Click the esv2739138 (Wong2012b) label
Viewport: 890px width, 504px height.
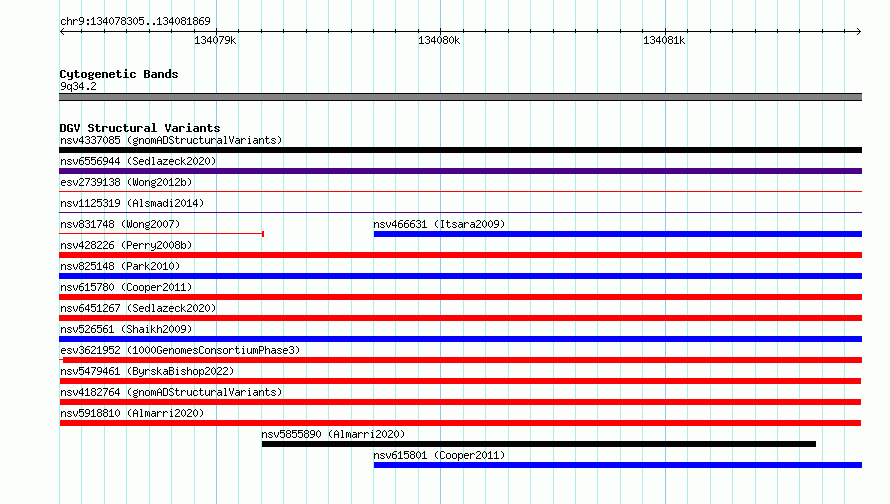[x=126, y=182]
